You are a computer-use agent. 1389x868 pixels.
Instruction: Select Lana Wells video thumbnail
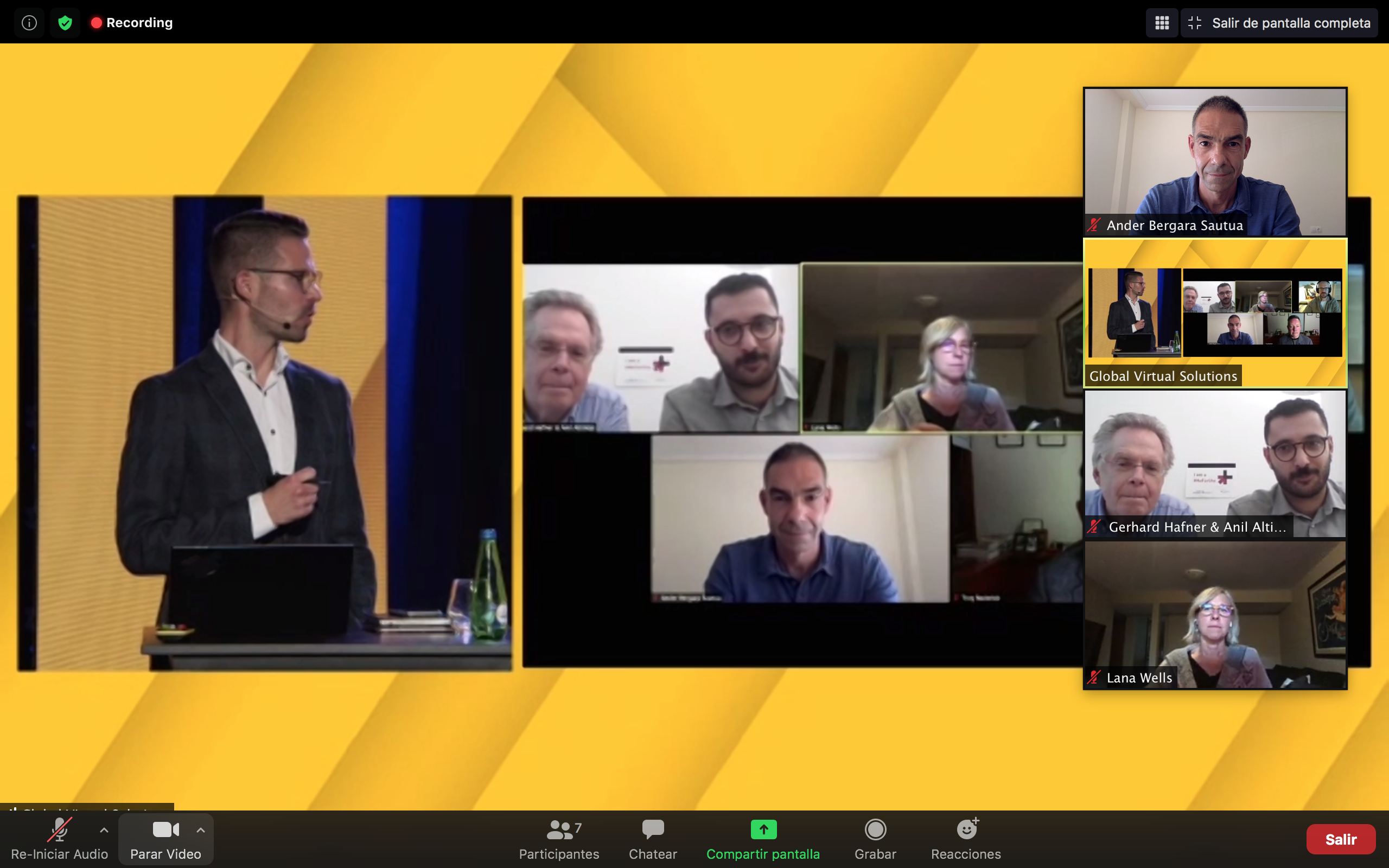[1215, 615]
